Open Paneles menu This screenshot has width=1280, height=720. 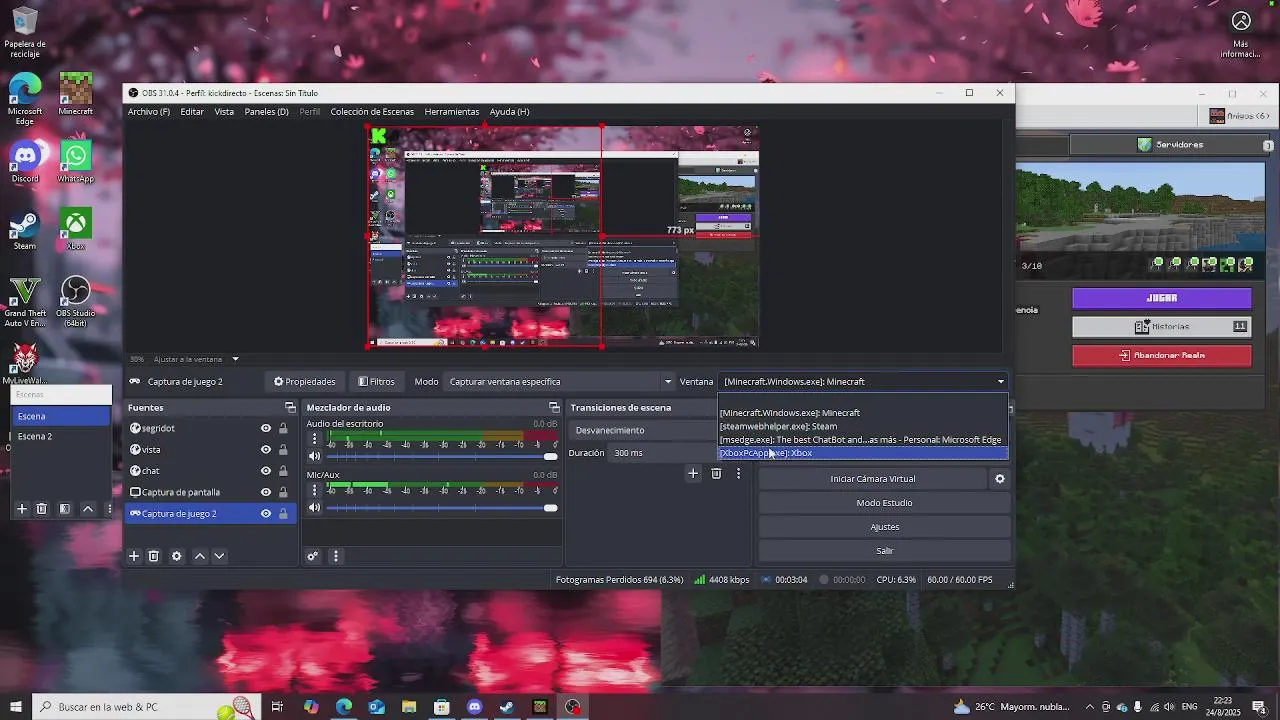coord(266,112)
